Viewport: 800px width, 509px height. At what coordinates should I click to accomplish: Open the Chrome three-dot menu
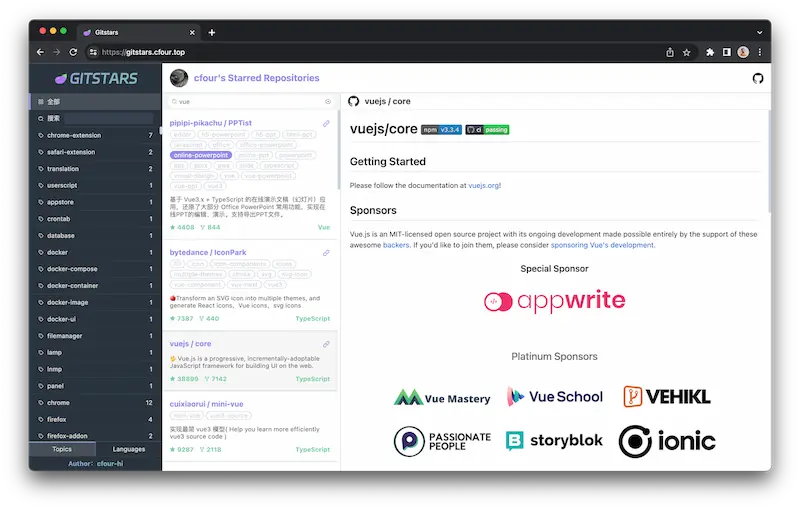click(x=760, y=52)
